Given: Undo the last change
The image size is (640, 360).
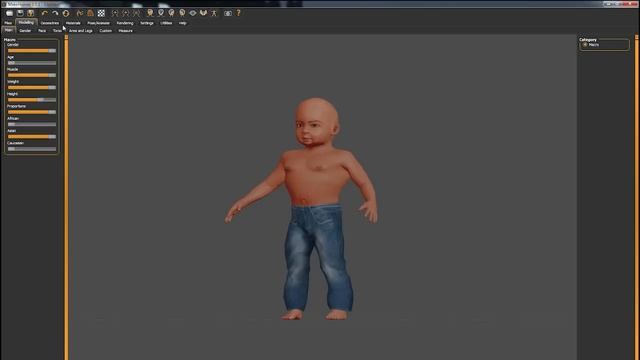Looking at the screenshot, I should tap(44, 13).
